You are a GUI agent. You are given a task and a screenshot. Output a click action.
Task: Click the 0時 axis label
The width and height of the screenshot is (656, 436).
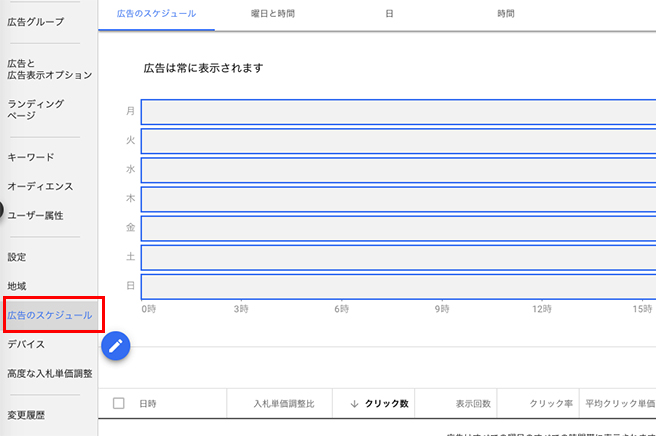[149, 309]
